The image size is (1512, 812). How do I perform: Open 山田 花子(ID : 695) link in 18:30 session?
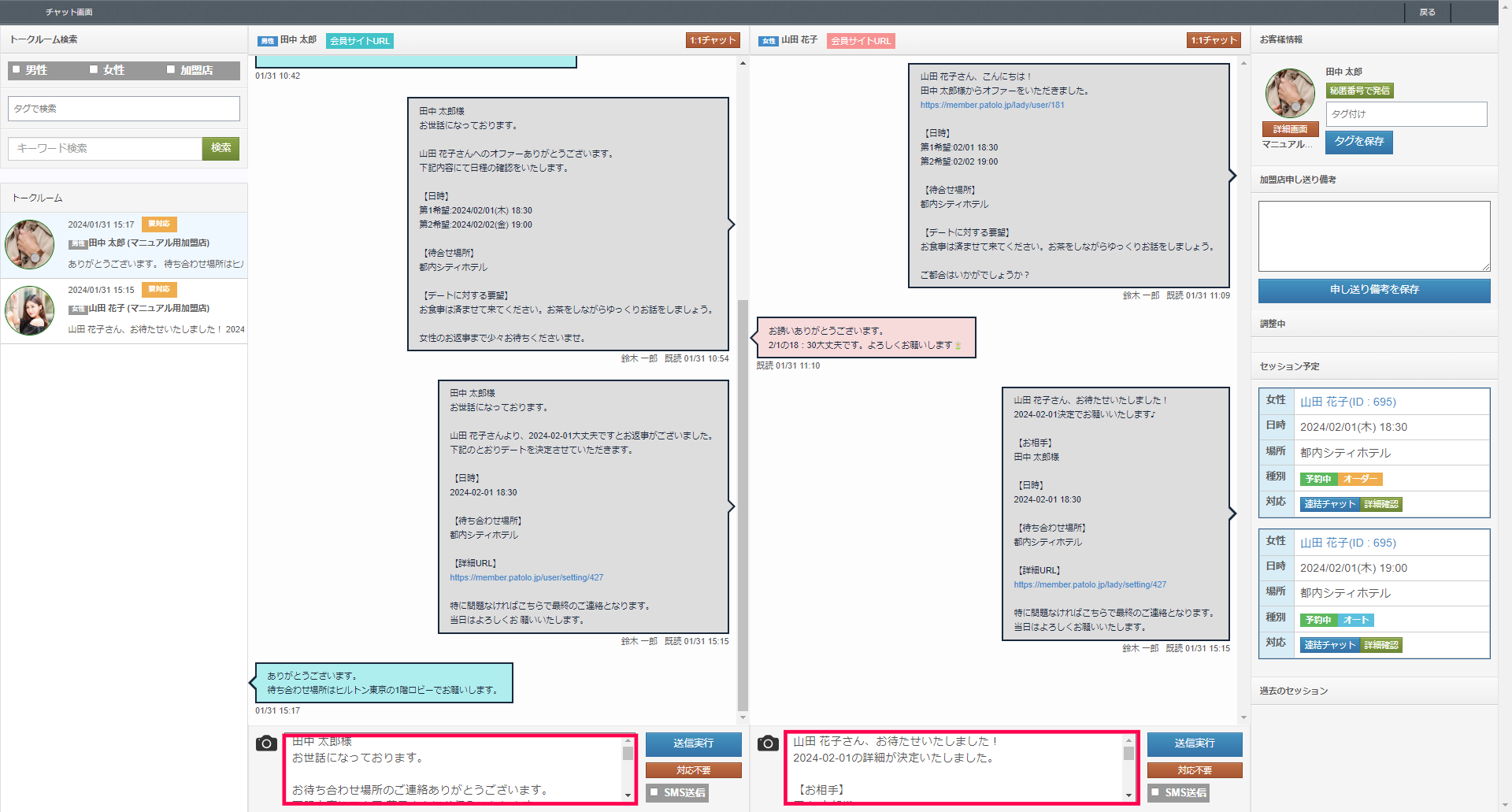1347,402
